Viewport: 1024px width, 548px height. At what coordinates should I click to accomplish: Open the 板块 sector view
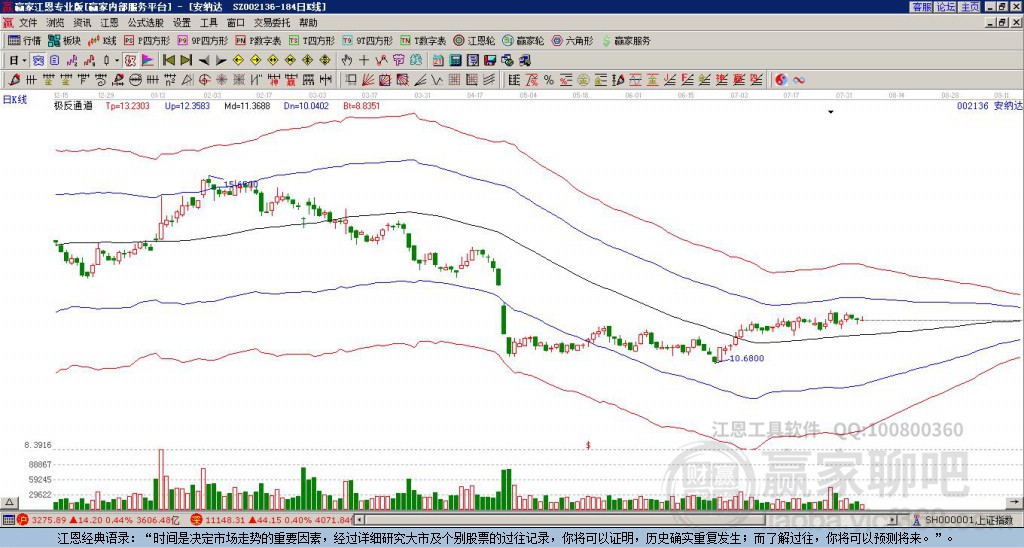(65, 40)
